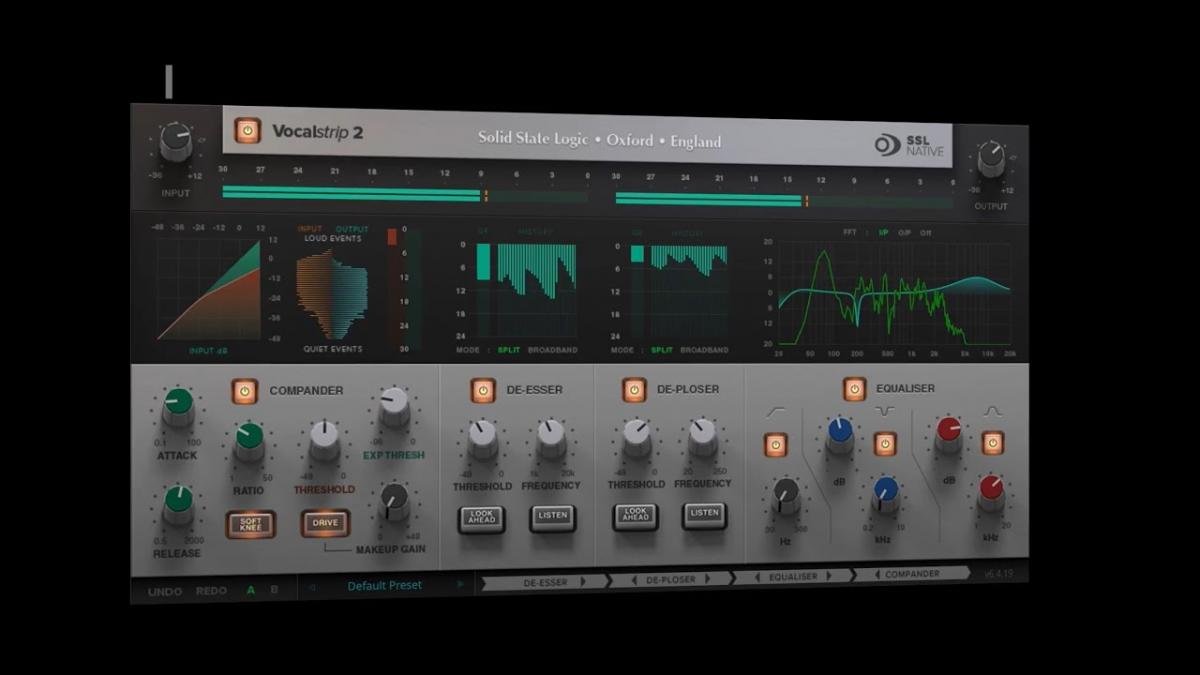Click the compander transfer curve graph
Viewport: 1200px width, 675px height.
tap(208, 289)
